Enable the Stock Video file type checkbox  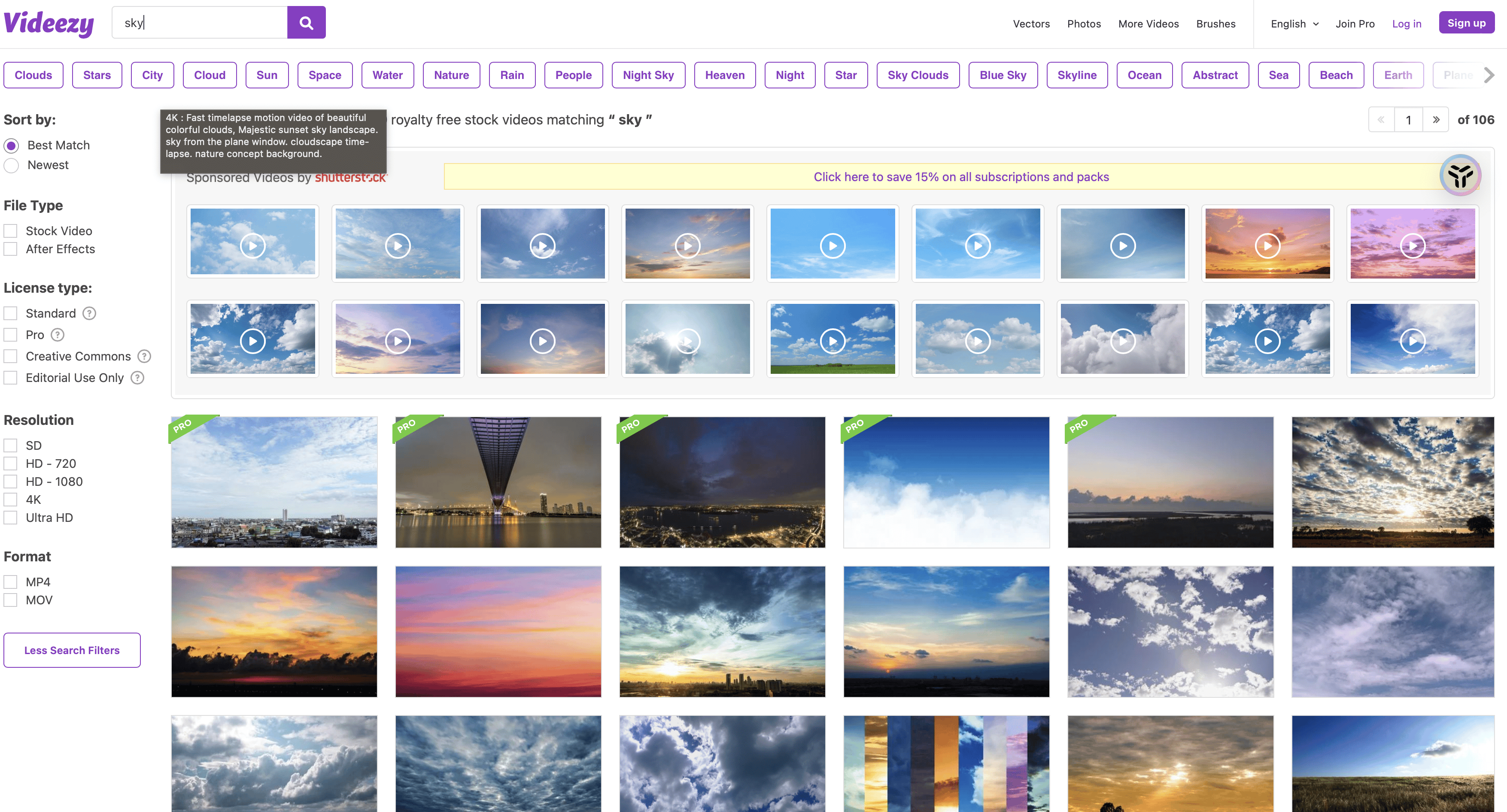pos(11,231)
